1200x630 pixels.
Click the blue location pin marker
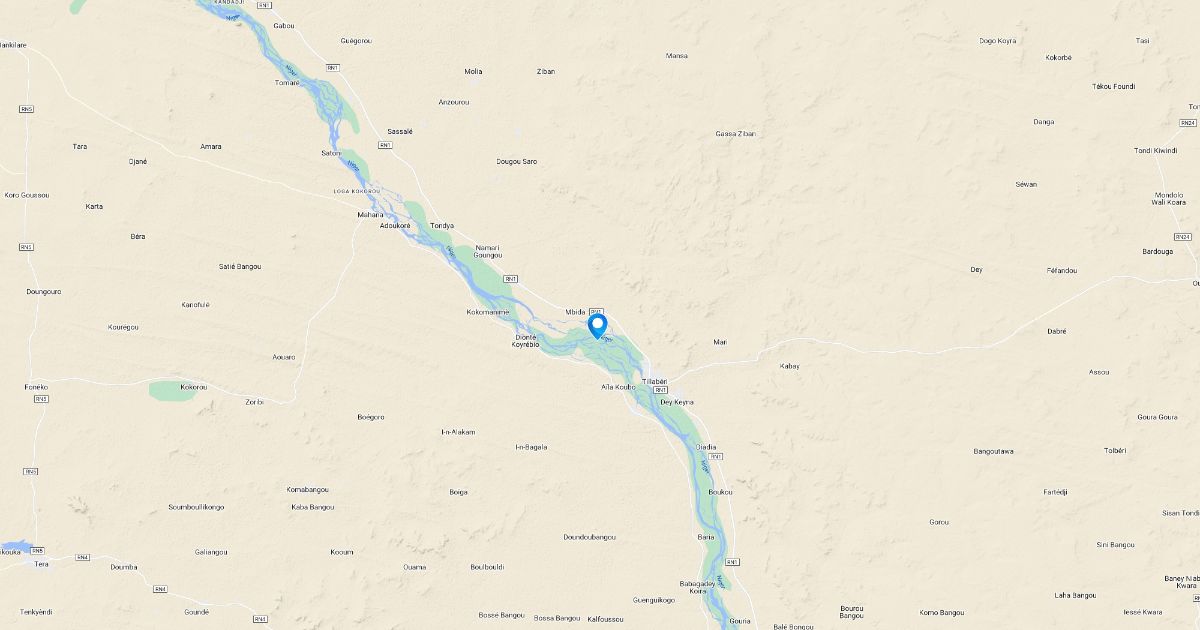(x=598, y=326)
